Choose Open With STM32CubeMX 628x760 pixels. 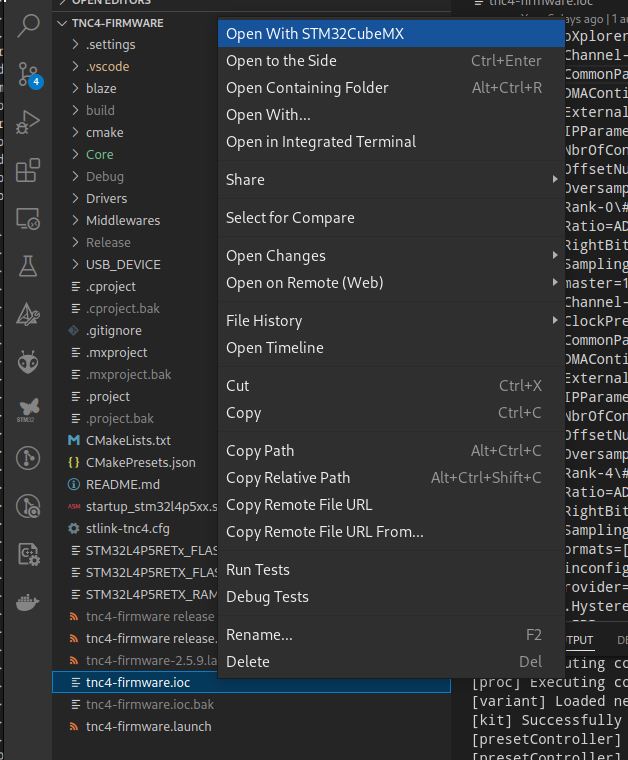coord(315,34)
